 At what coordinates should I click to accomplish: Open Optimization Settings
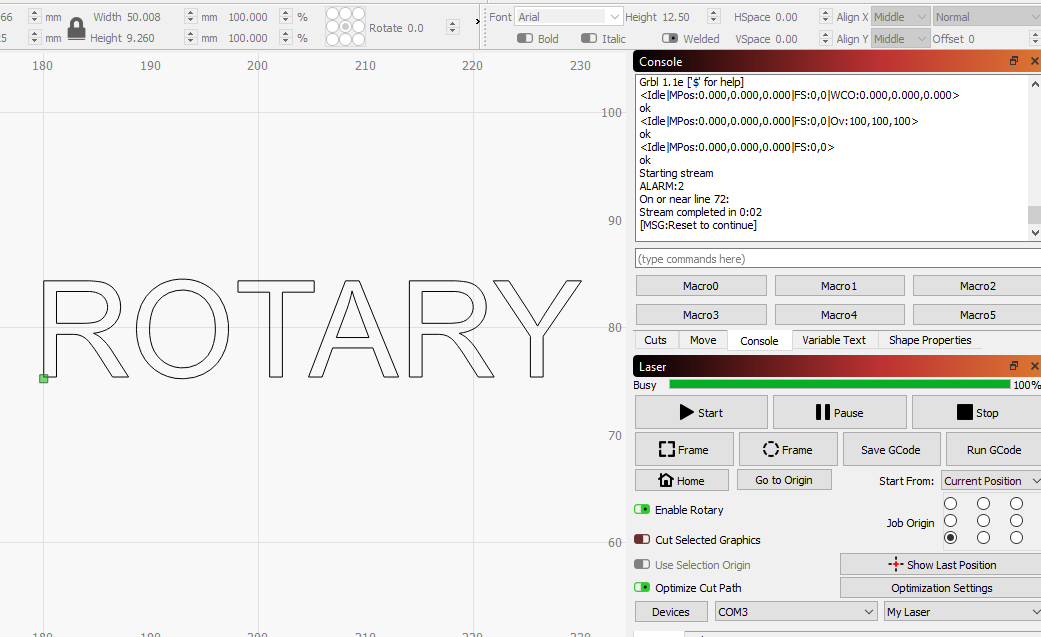coord(941,588)
